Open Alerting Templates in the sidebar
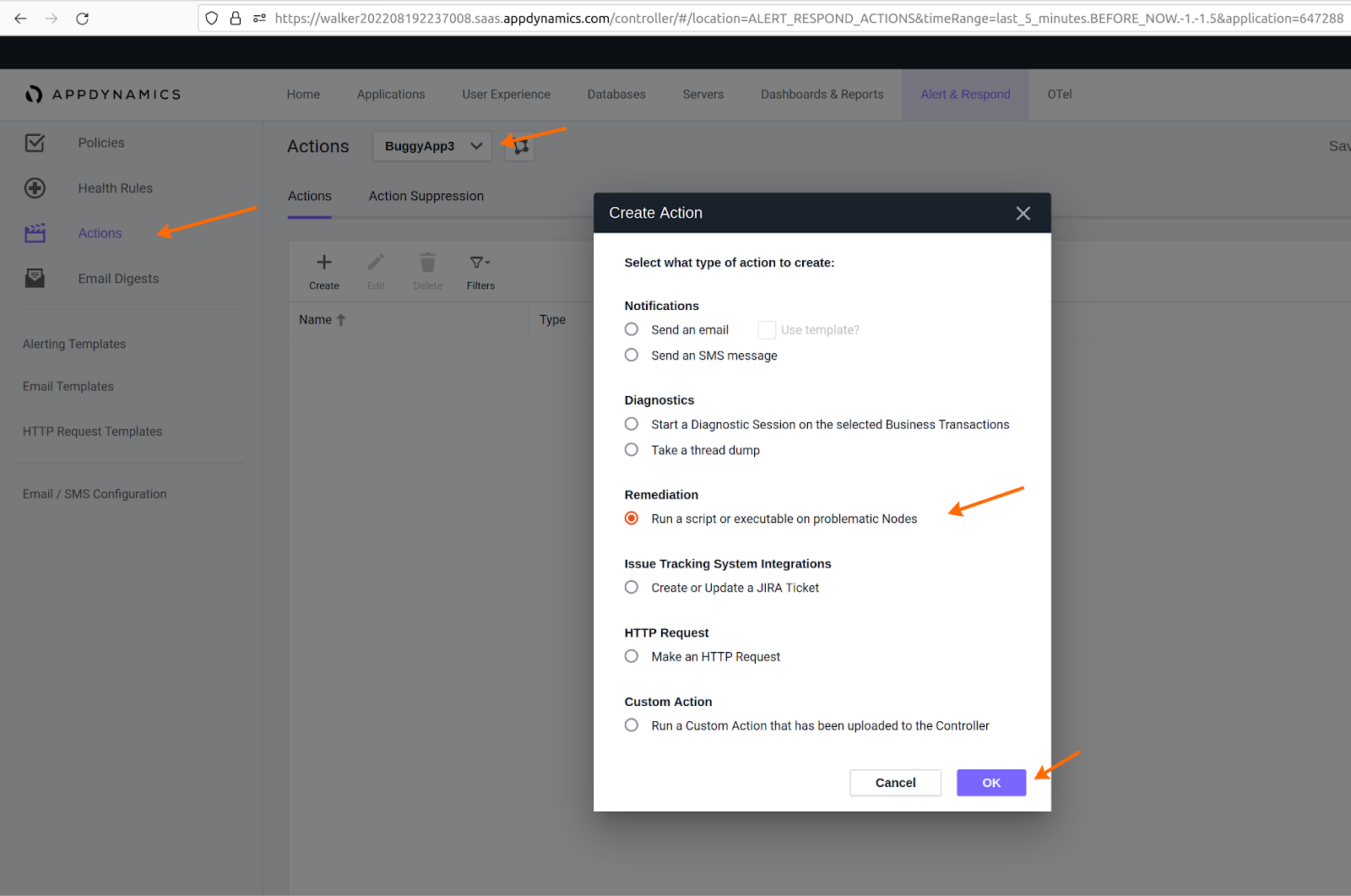 (x=74, y=344)
